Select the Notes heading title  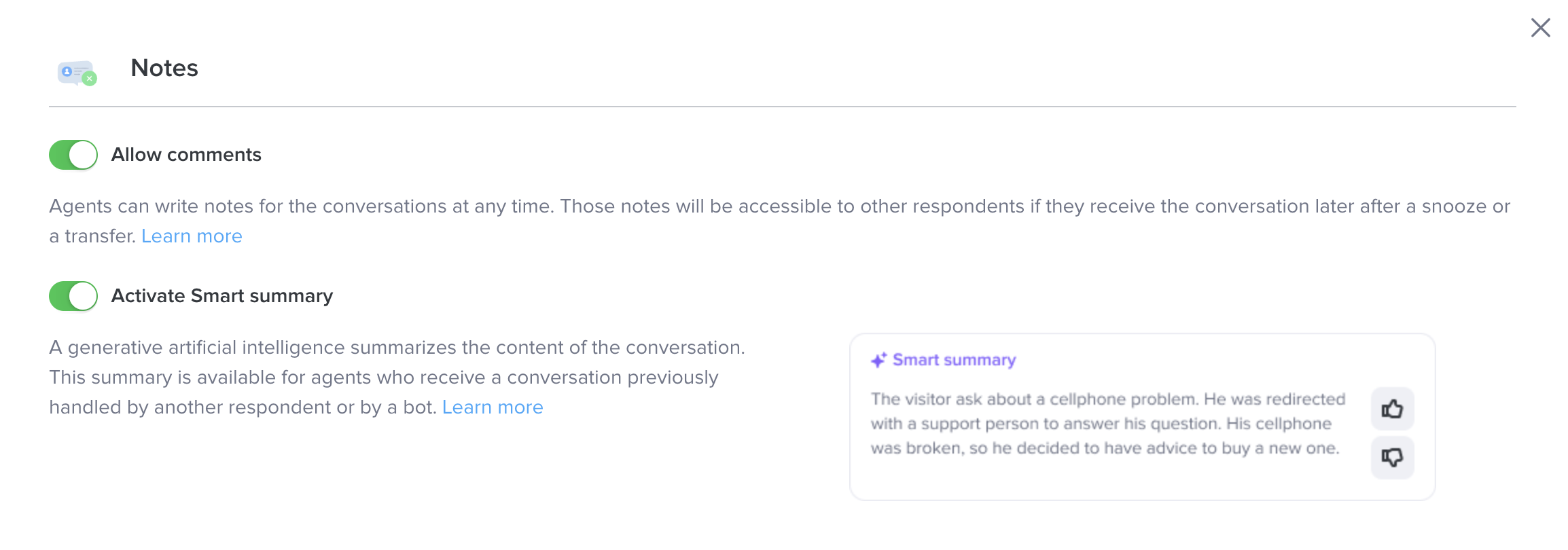tap(164, 68)
